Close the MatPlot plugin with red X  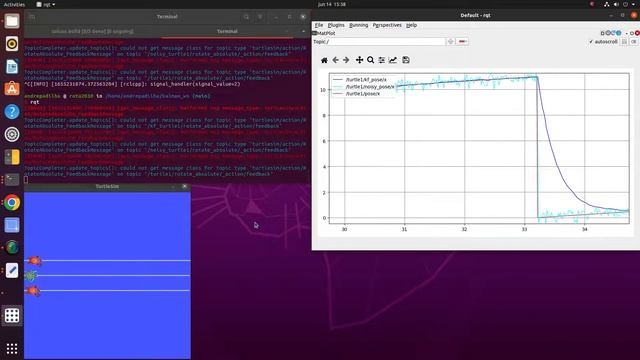637,33
